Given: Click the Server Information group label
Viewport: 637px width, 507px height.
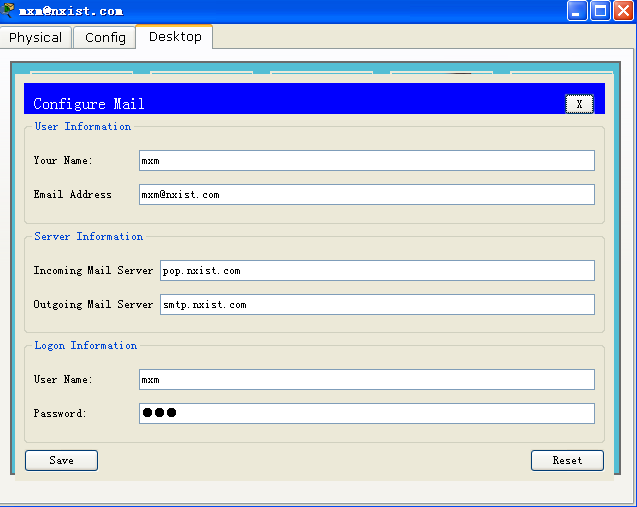Looking at the screenshot, I should (89, 236).
